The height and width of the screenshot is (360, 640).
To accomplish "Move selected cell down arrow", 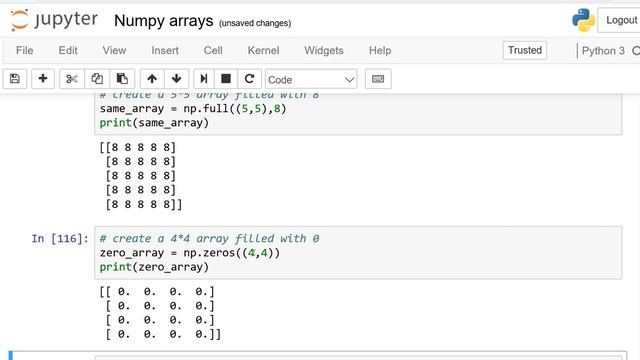I will (x=176, y=79).
